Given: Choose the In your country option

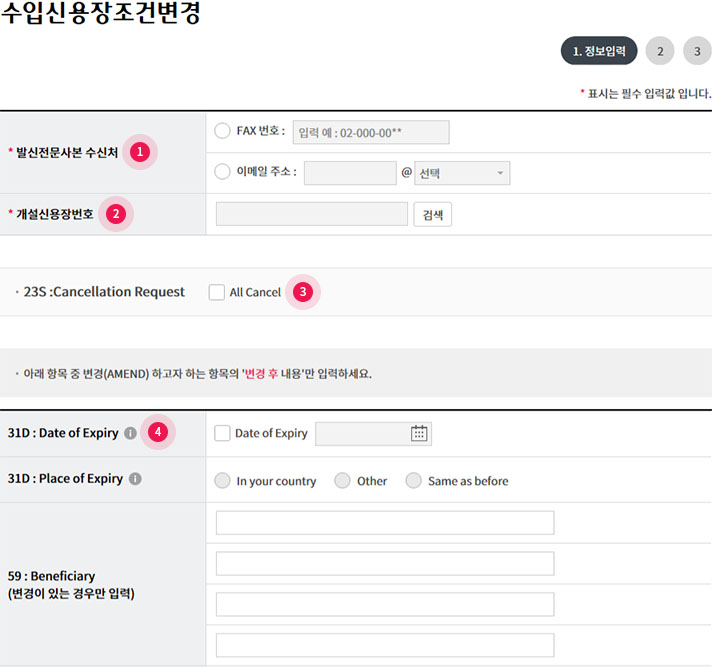Looking at the screenshot, I should 223,481.
